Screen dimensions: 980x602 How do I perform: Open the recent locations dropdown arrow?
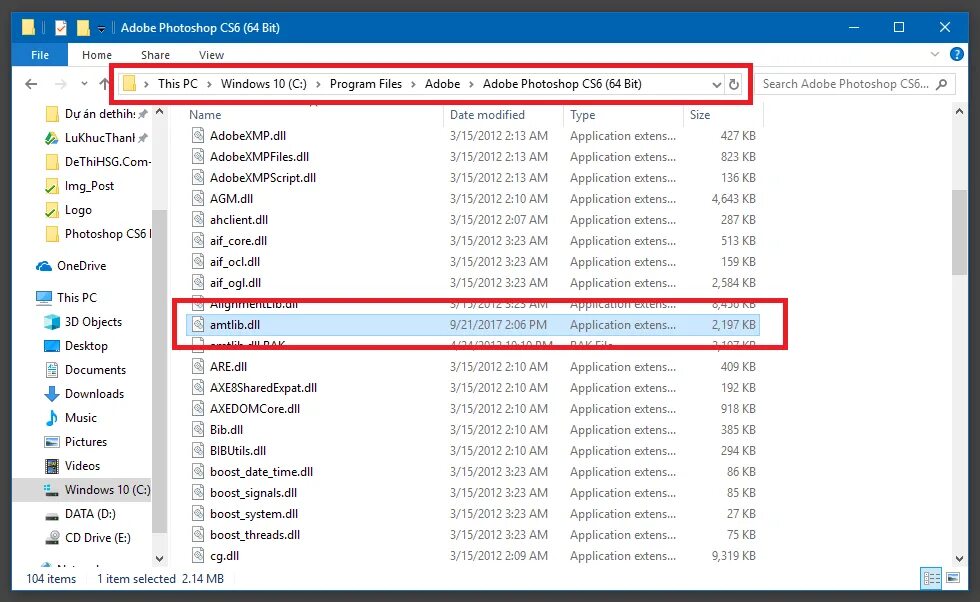tap(84, 84)
